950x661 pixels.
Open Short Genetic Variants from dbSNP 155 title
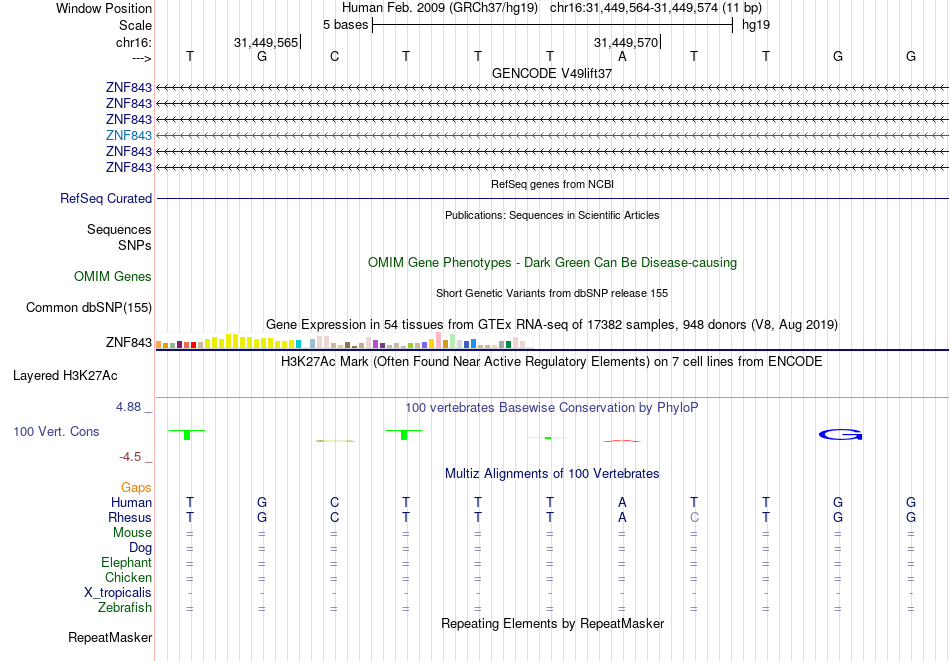(552, 293)
